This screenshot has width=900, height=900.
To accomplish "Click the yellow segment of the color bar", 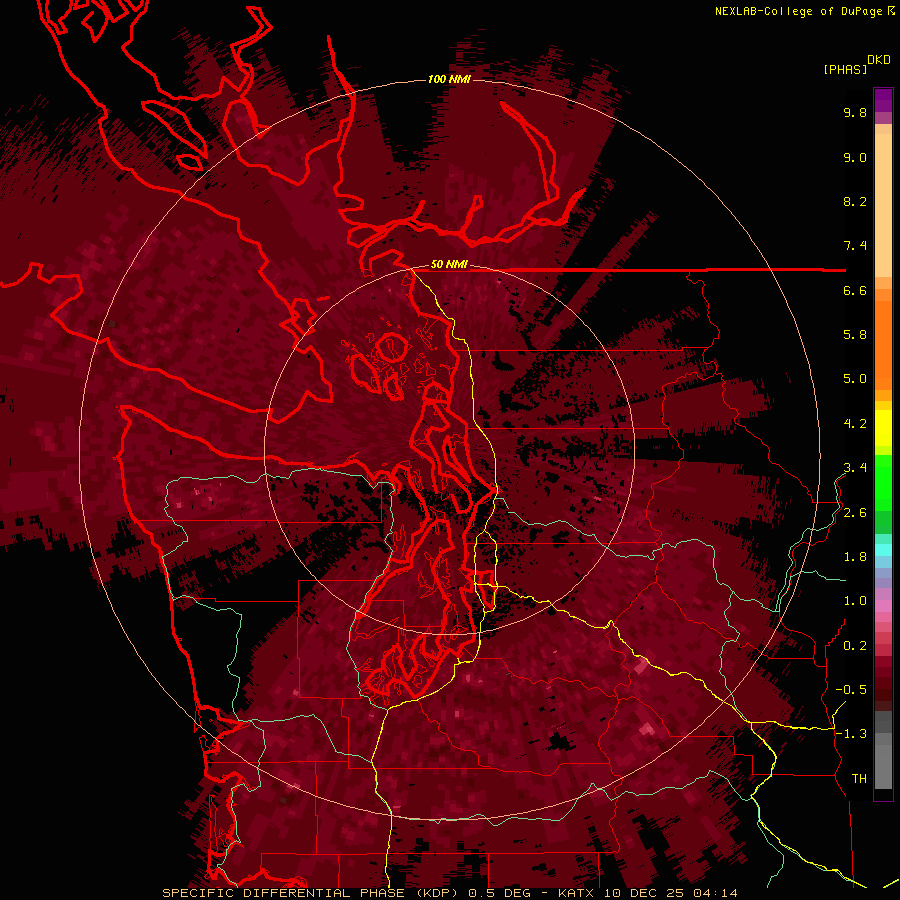I will (883, 428).
